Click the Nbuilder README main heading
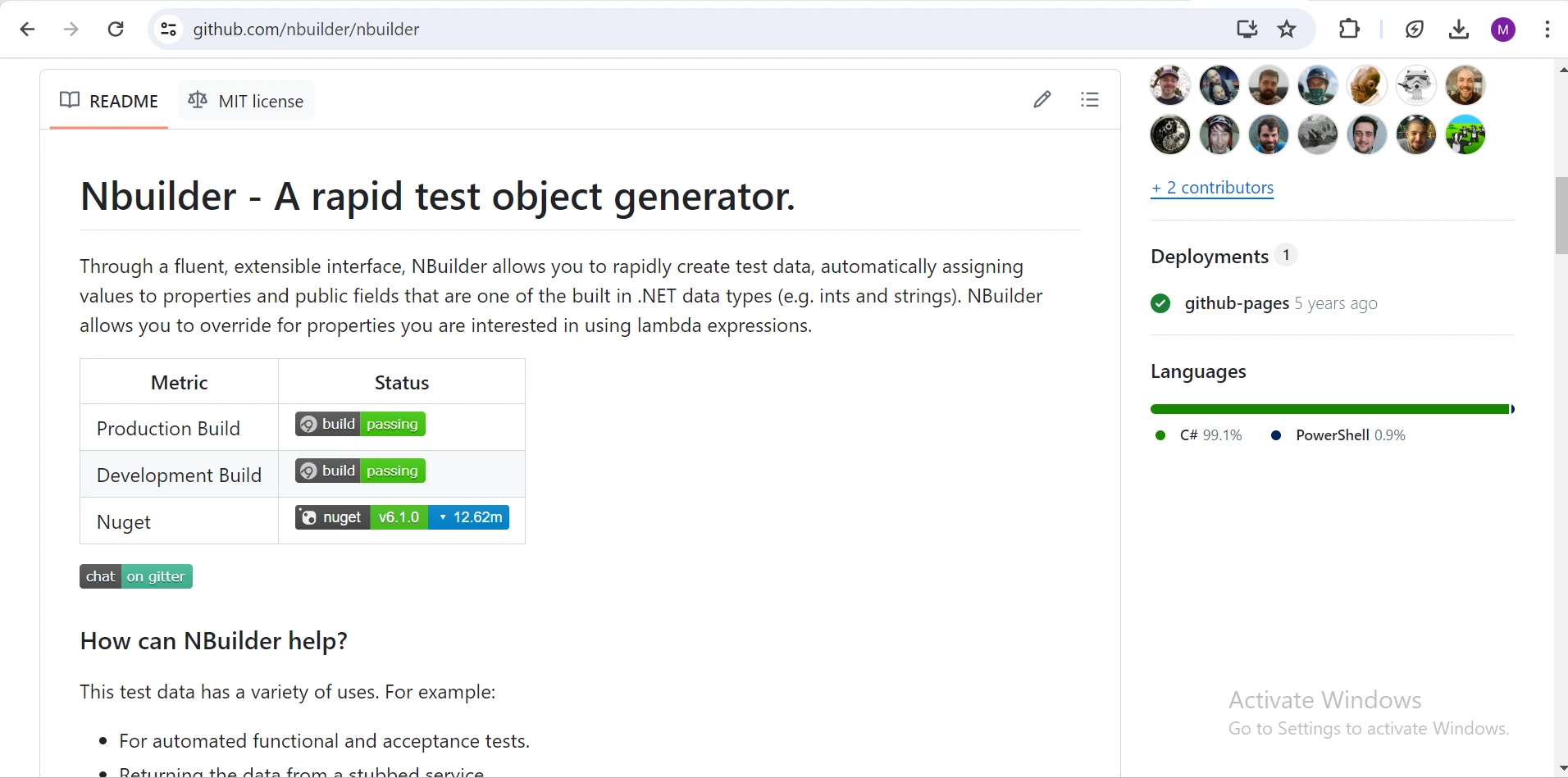 pyautogui.click(x=438, y=197)
